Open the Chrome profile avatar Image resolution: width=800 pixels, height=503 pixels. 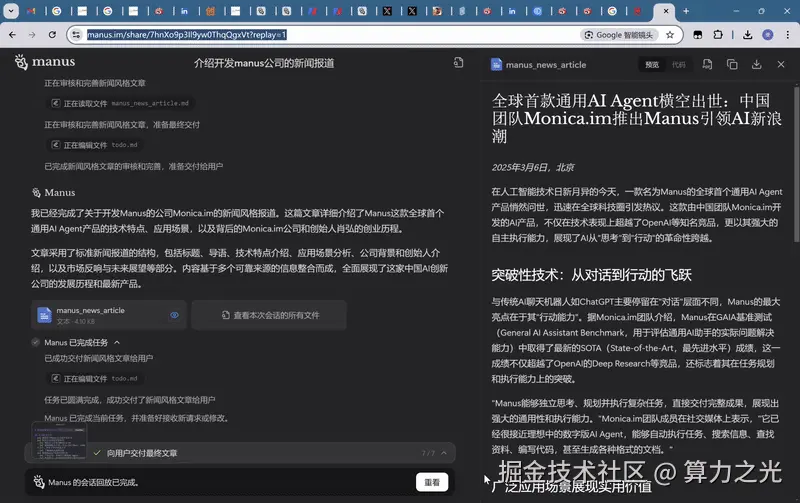pos(767,35)
